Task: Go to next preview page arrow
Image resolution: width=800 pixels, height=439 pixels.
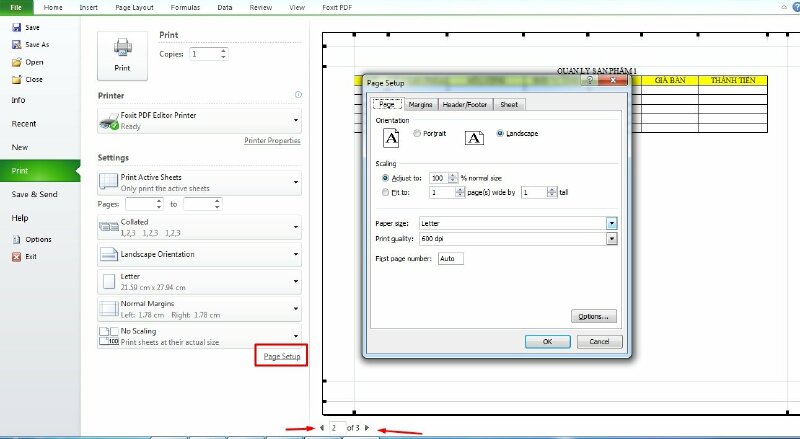Action: [x=367, y=428]
